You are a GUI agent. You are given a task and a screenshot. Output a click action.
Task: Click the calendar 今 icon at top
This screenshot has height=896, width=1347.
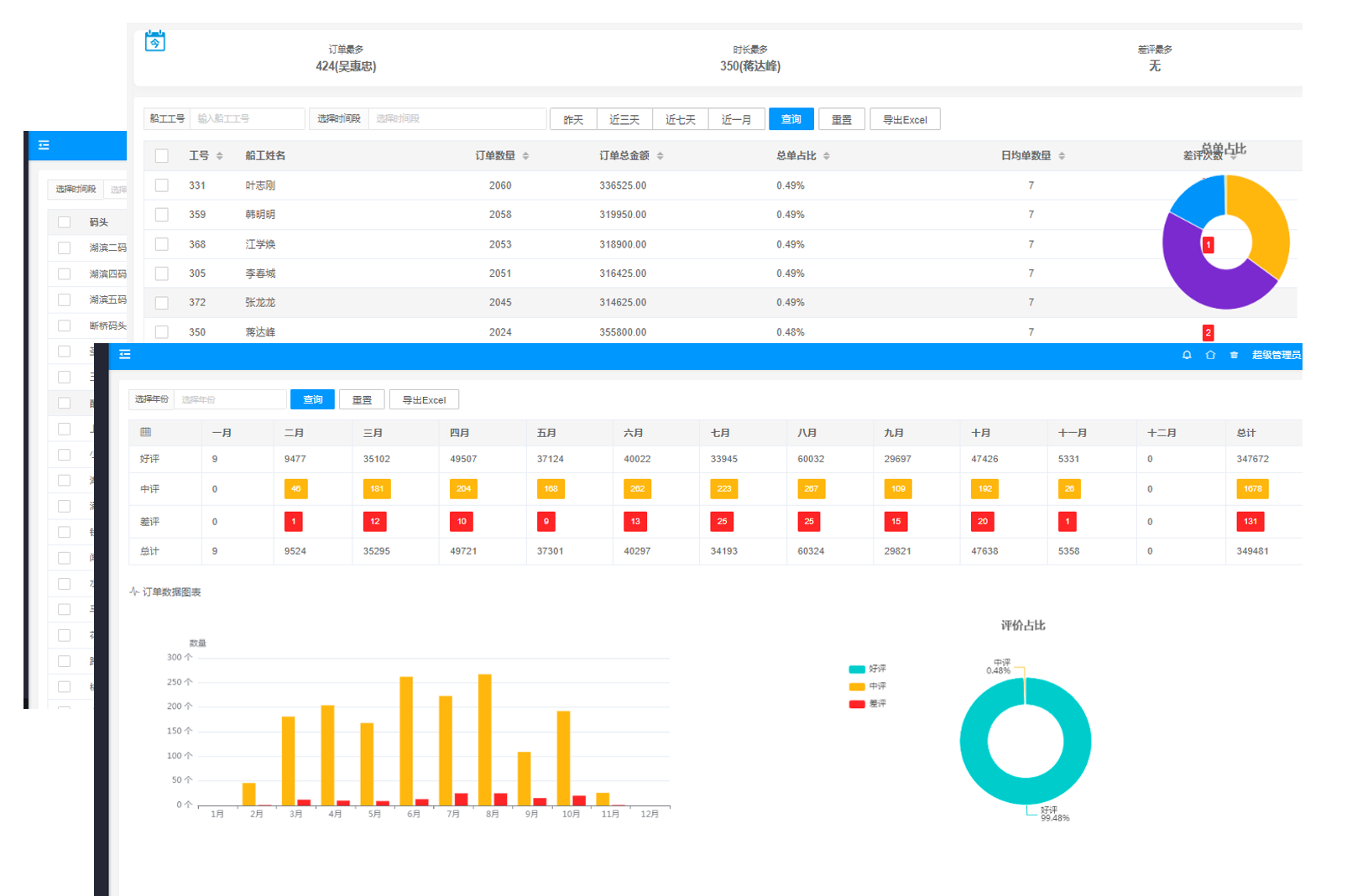click(x=155, y=41)
